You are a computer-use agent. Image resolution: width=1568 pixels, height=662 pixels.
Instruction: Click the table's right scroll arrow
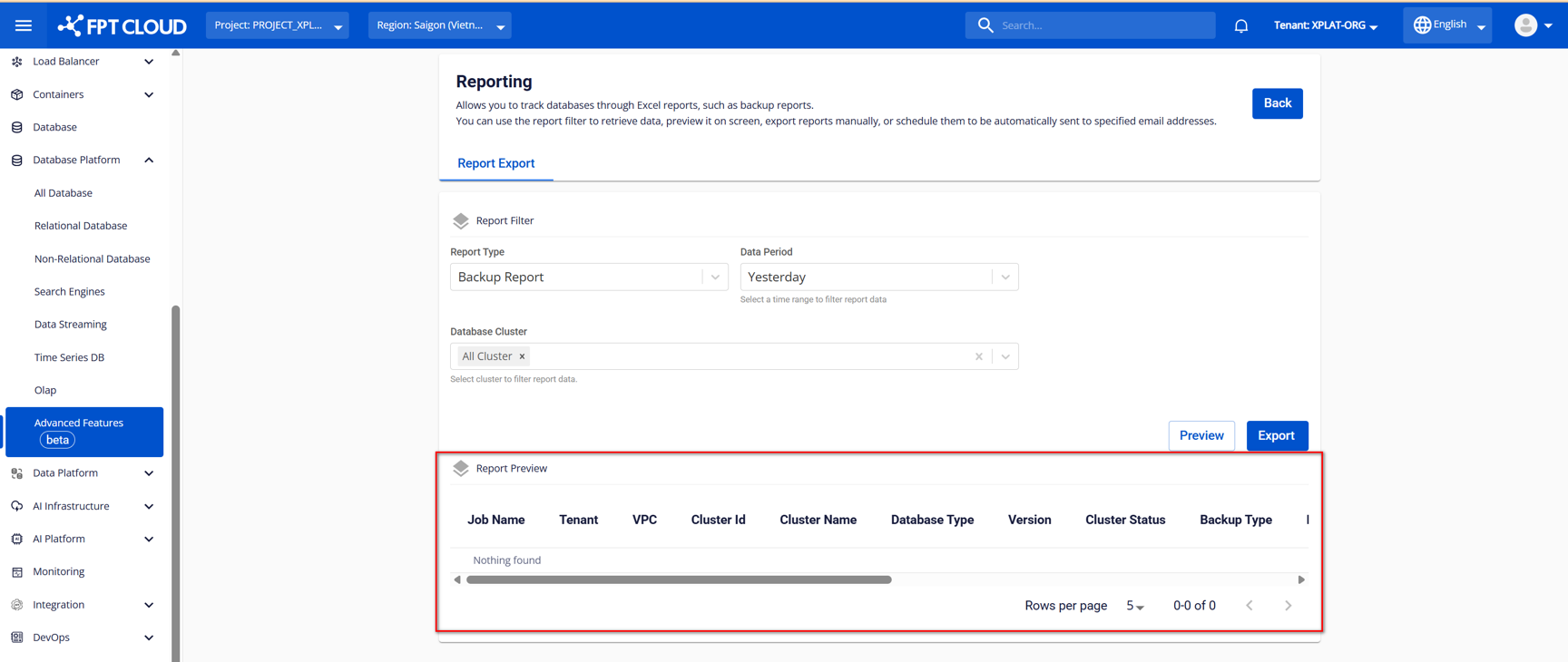click(x=1301, y=579)
